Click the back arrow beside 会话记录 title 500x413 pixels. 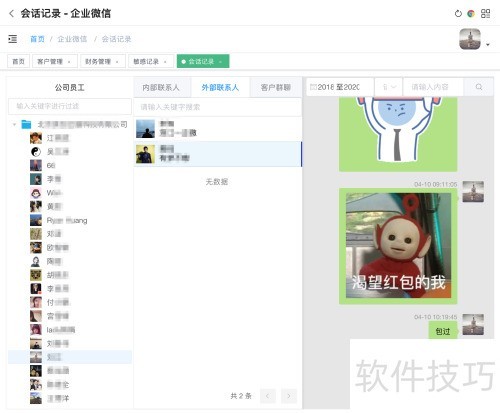[x=12, y=13]
